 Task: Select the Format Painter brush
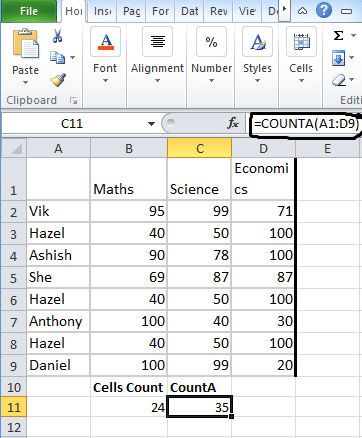(x=58, y=80)
